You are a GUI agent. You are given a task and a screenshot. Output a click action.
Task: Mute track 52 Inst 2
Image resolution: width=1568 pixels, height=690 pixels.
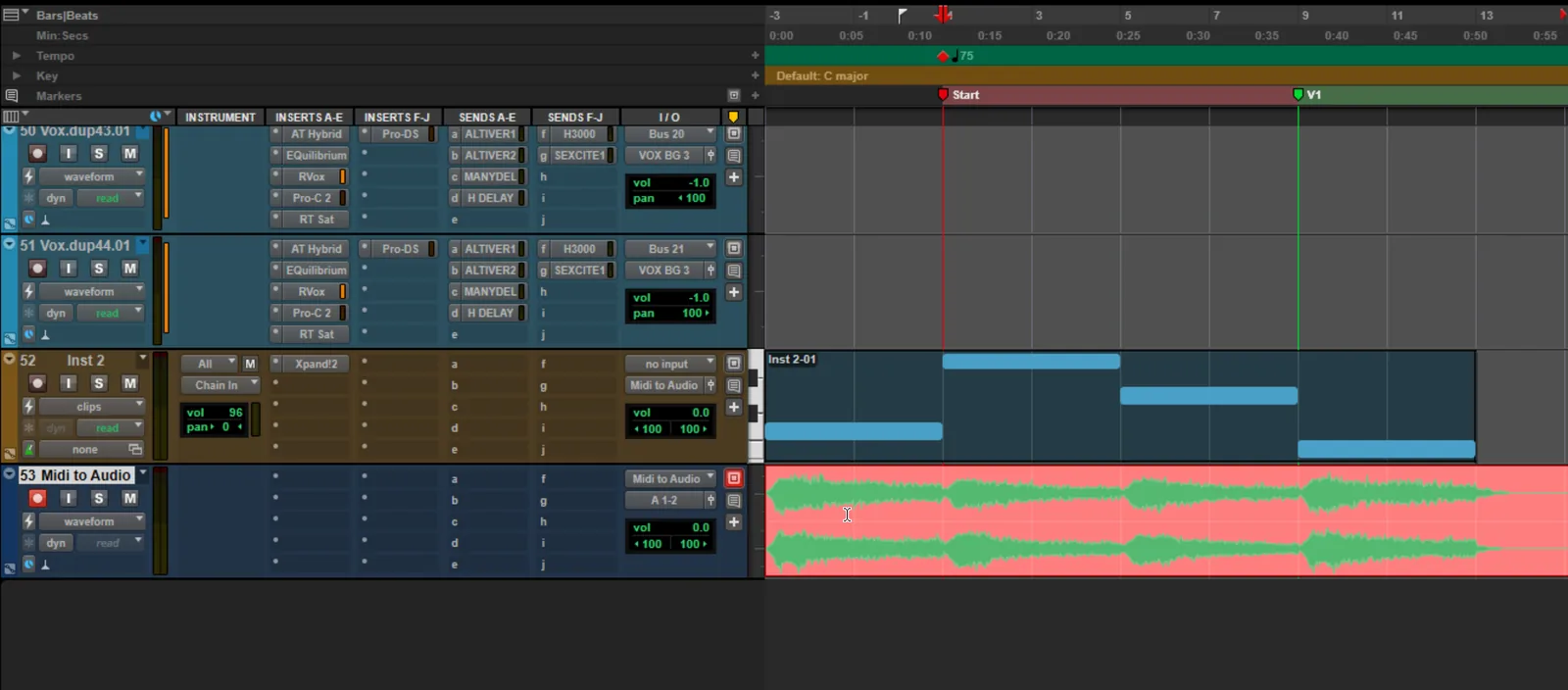point(129,383)
